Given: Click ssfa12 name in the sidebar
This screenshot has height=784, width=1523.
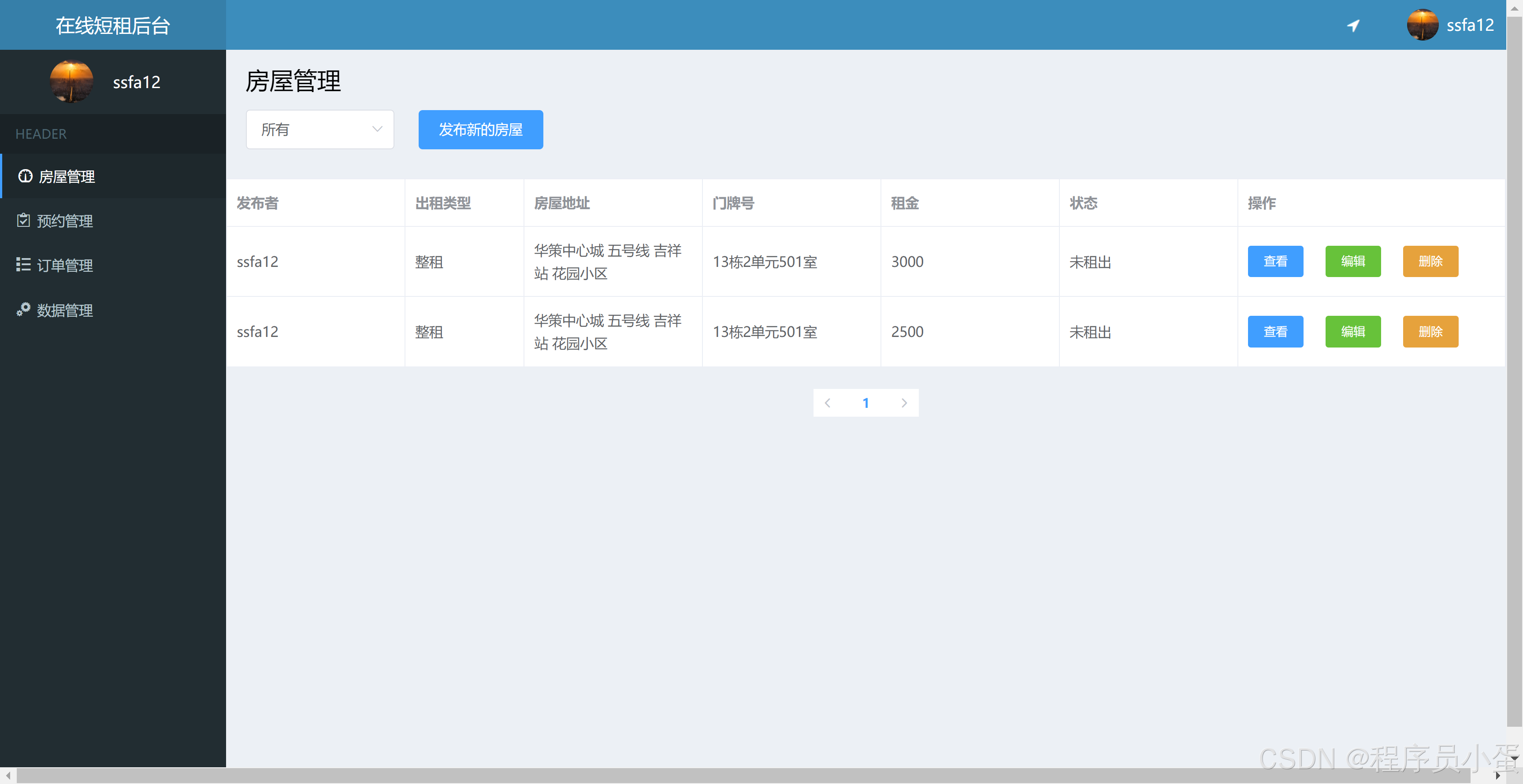Looking at the screenshot, I should pyautogui.click(x=137, y=82).
